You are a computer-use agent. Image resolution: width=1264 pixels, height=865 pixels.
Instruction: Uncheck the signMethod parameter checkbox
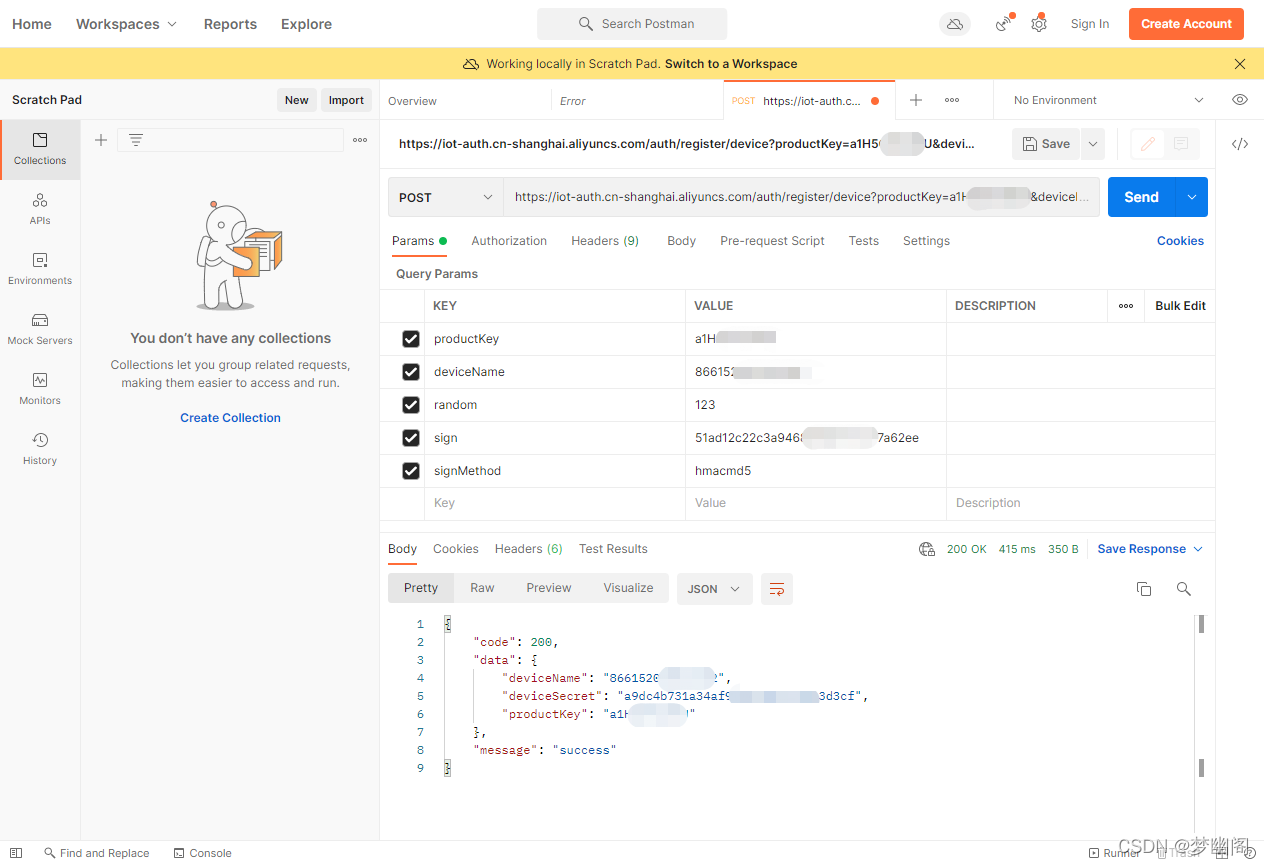click(411, 471)
